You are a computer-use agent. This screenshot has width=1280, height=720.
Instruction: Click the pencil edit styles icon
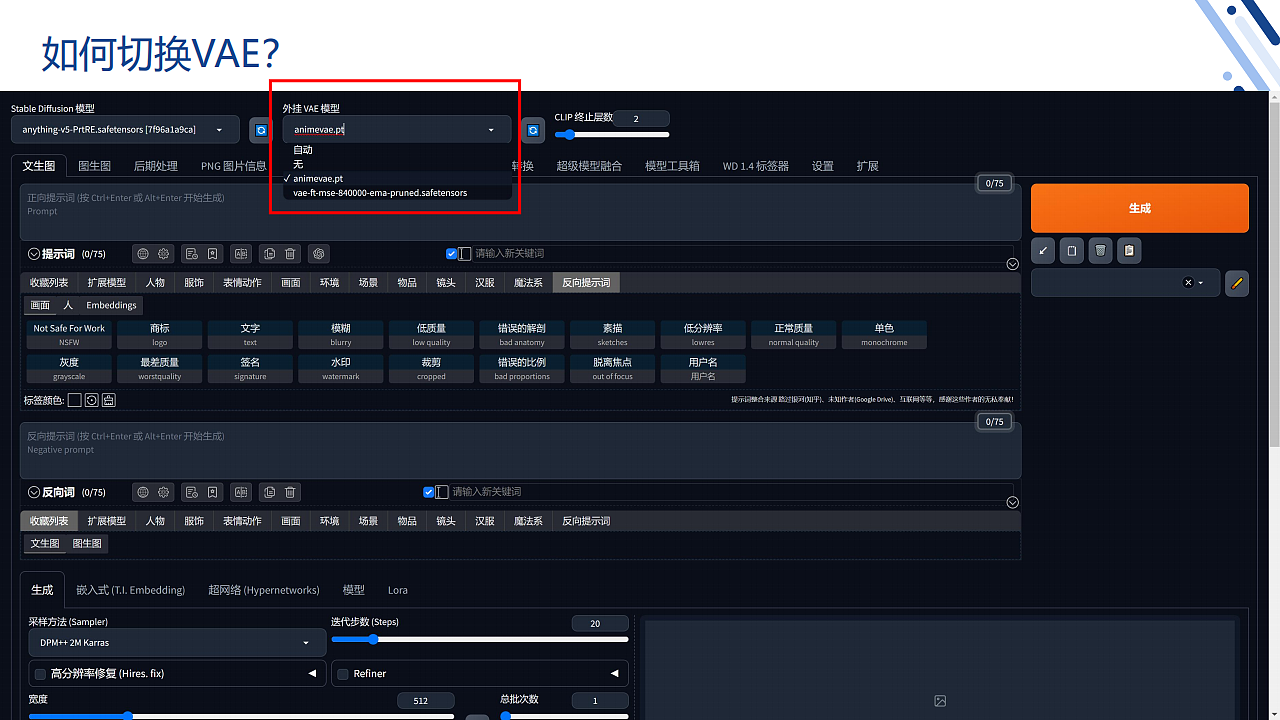coord(1237,283)
